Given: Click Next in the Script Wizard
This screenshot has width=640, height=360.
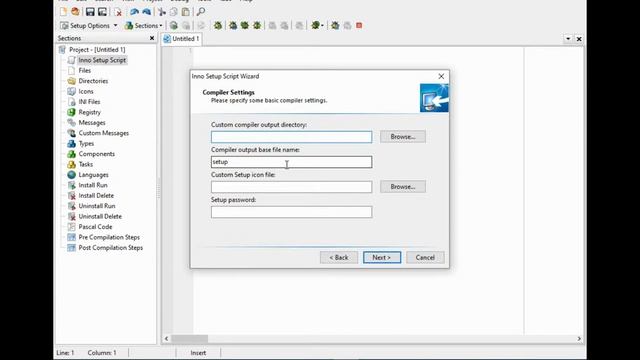Looking at the screenshot, I should (382, 258).
